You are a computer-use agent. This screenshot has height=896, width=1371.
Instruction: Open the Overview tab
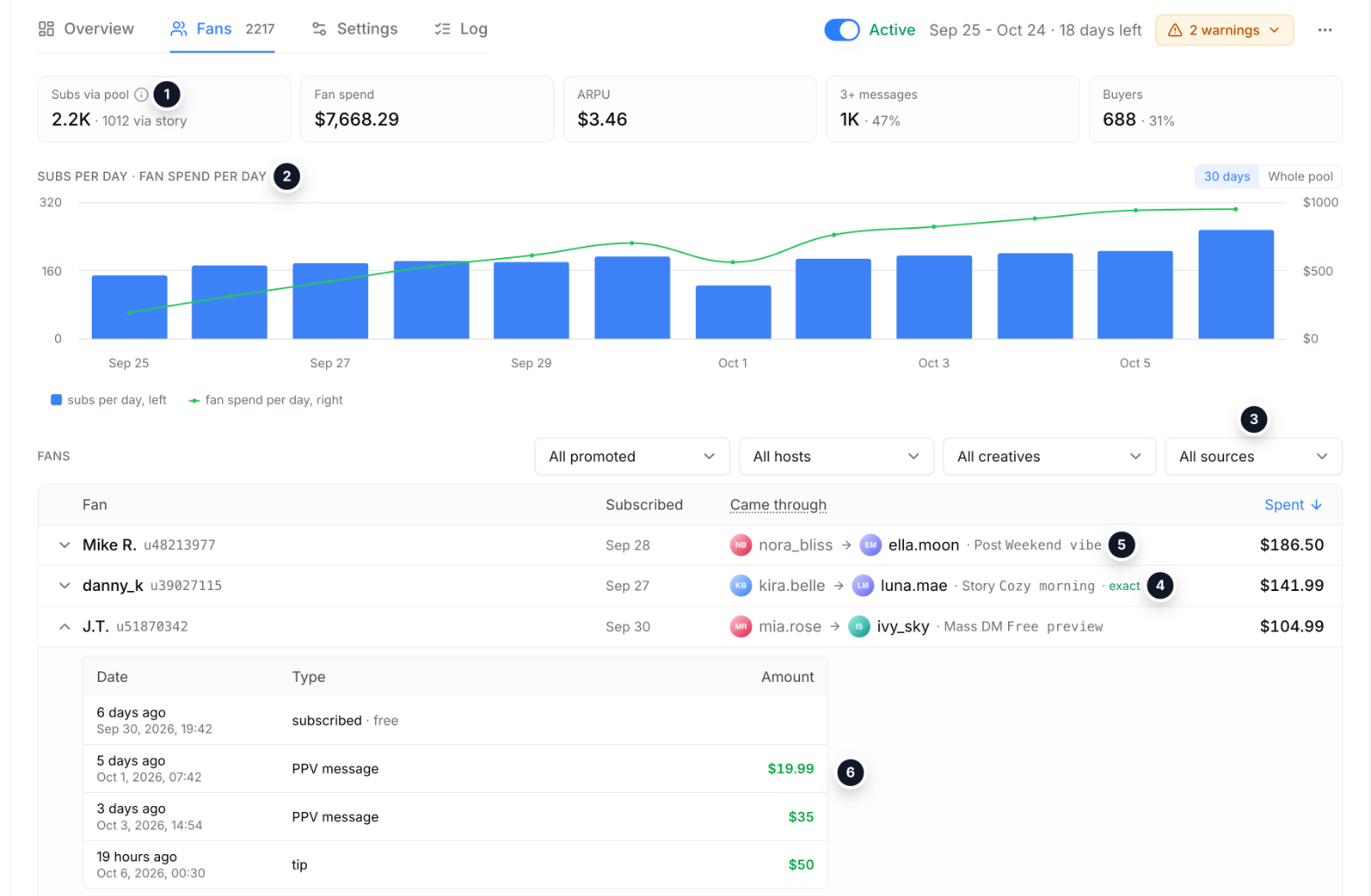pos(86,29)
